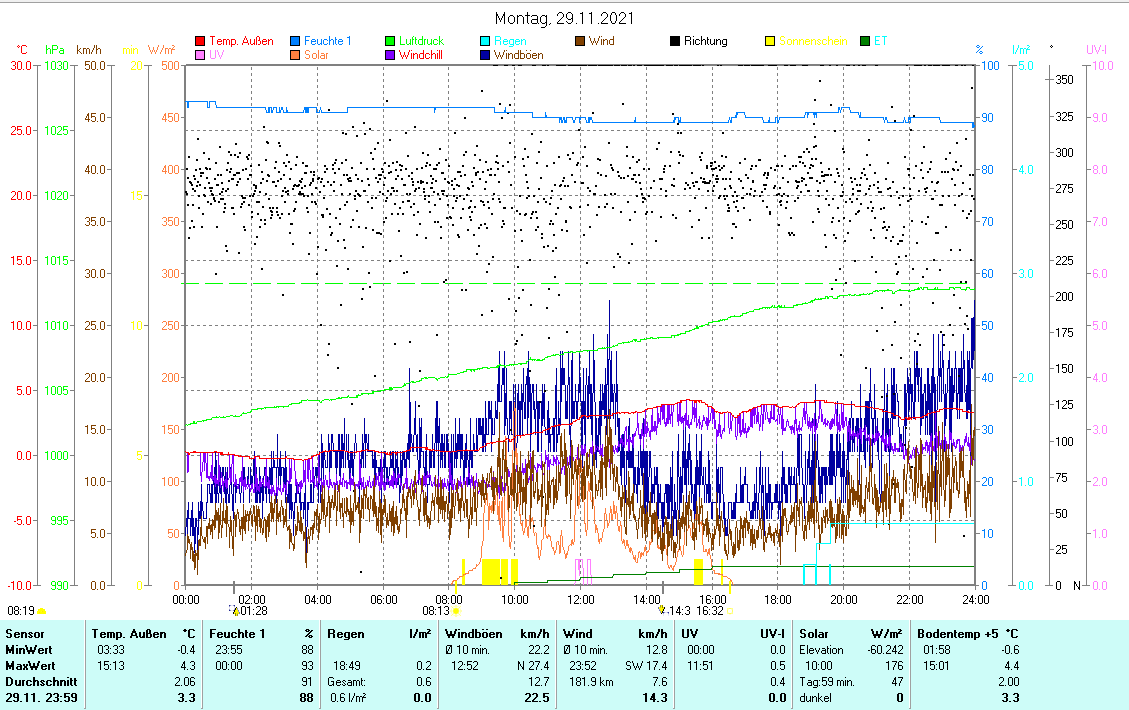The height and width of the screenshot is (710, 1129).
Task: Click the blue % axis unit label
Action: coord(979,50)
